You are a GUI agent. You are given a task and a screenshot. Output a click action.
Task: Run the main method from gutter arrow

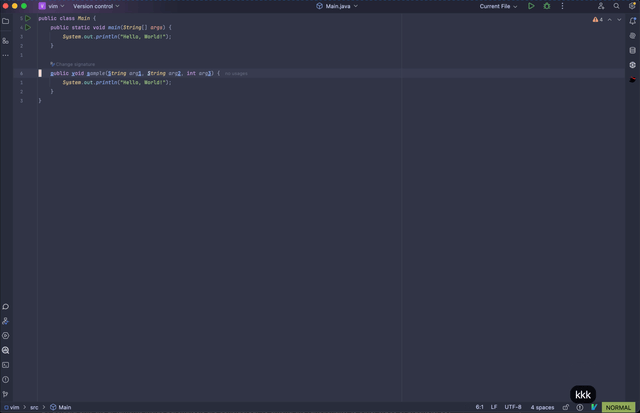coord(28,27)
